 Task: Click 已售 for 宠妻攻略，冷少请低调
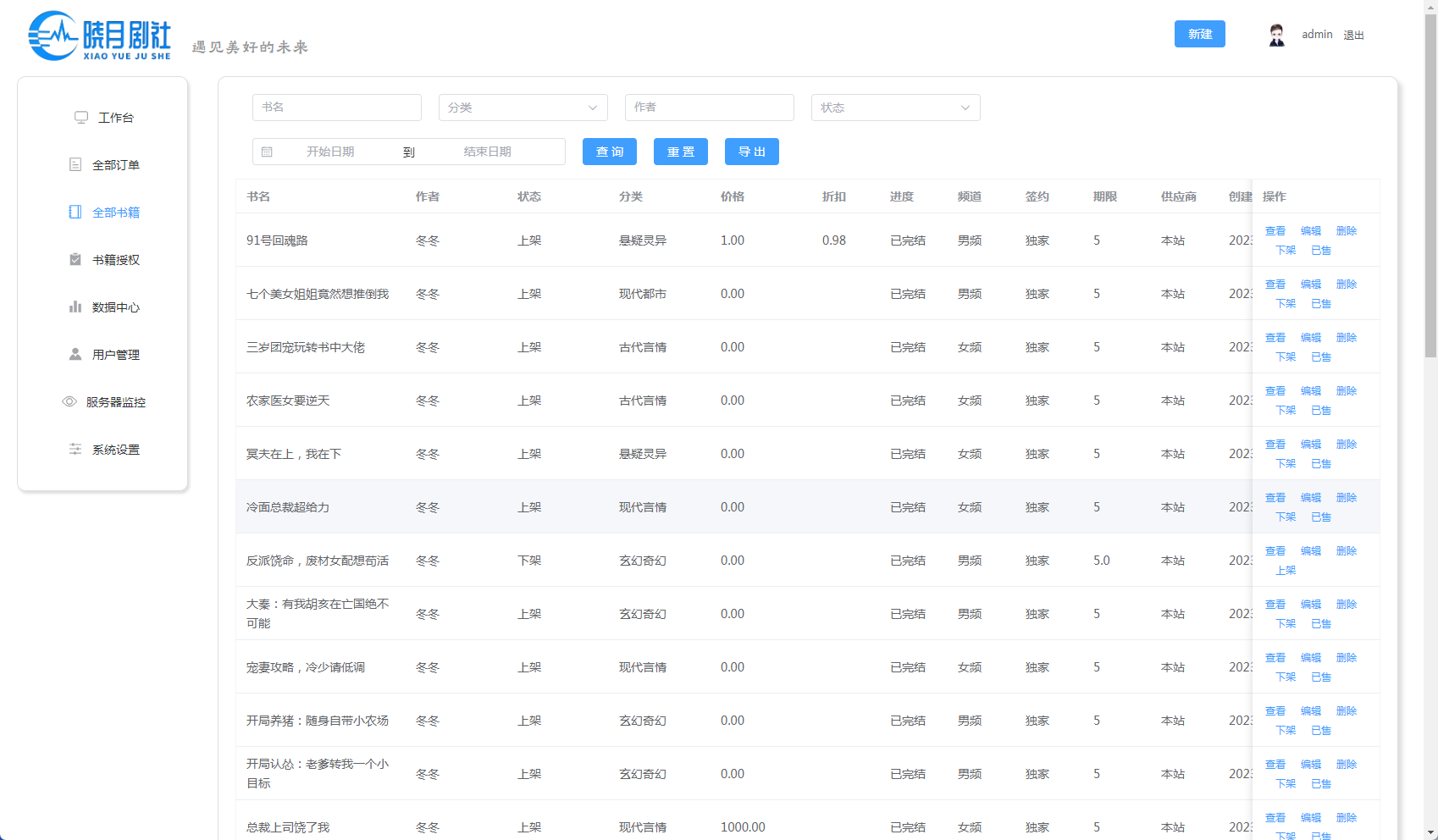tap(1321, 677)
